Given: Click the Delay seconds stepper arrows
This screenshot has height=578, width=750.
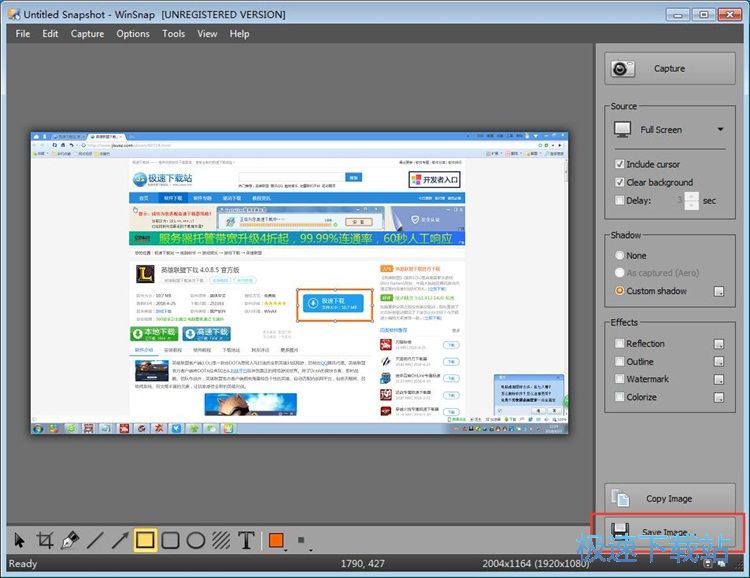Looking at the screenshot, I should (691, 200).
